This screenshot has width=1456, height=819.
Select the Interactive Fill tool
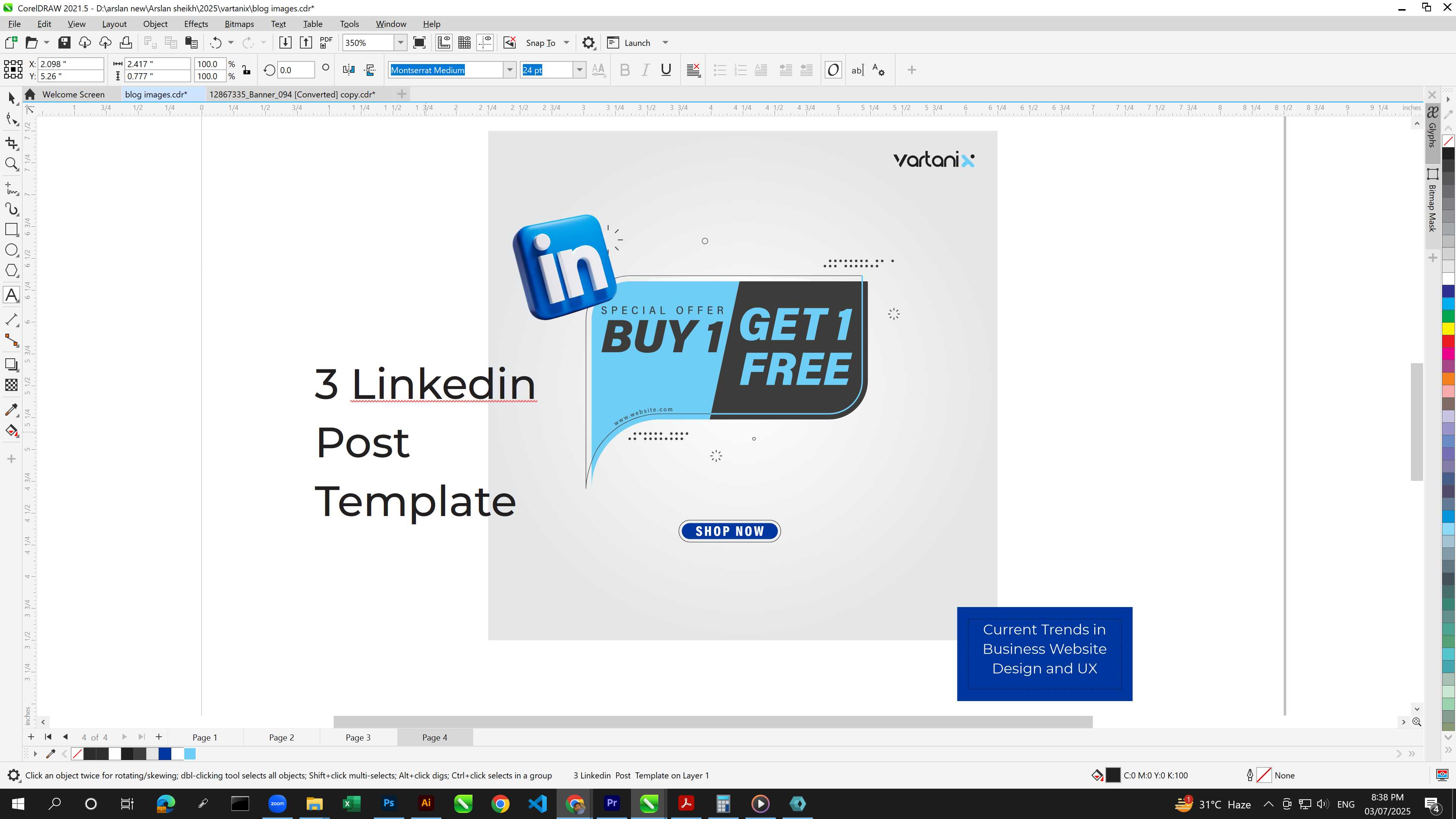point(11,431)
